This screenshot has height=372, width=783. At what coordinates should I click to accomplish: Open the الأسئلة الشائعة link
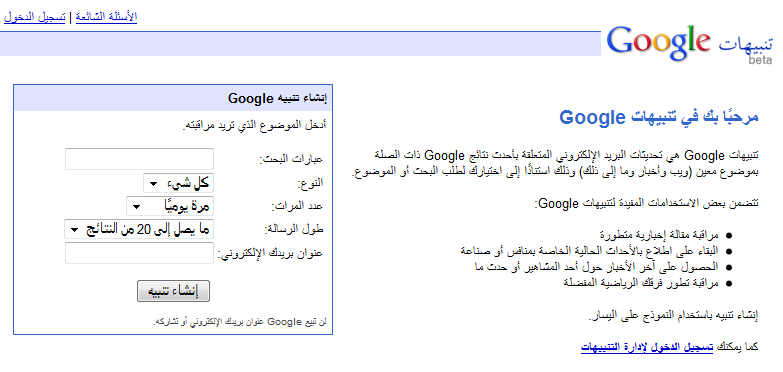(106, 17)
